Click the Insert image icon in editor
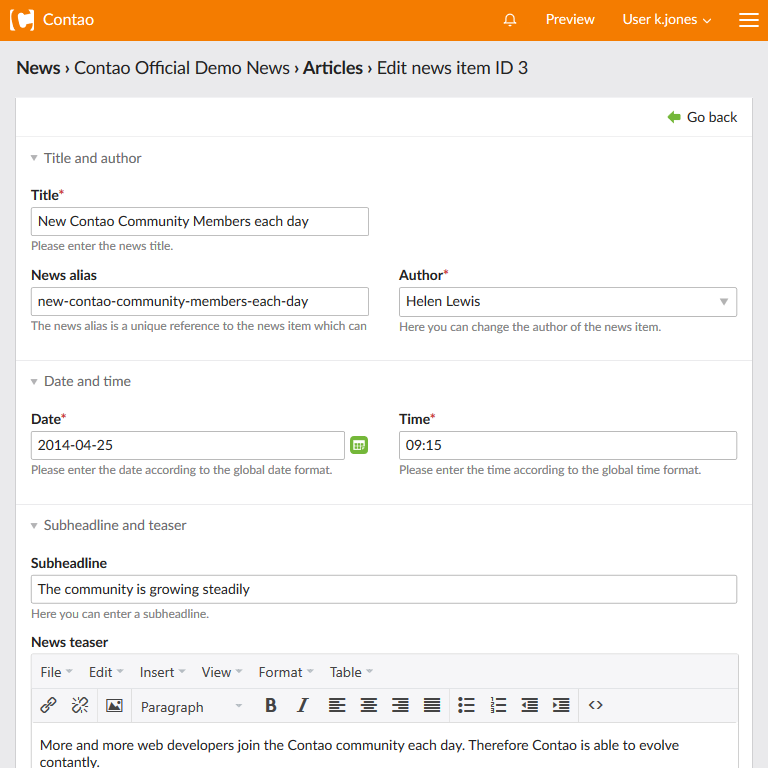The height and width of the screenshot is (768, 768). point(114,705)
